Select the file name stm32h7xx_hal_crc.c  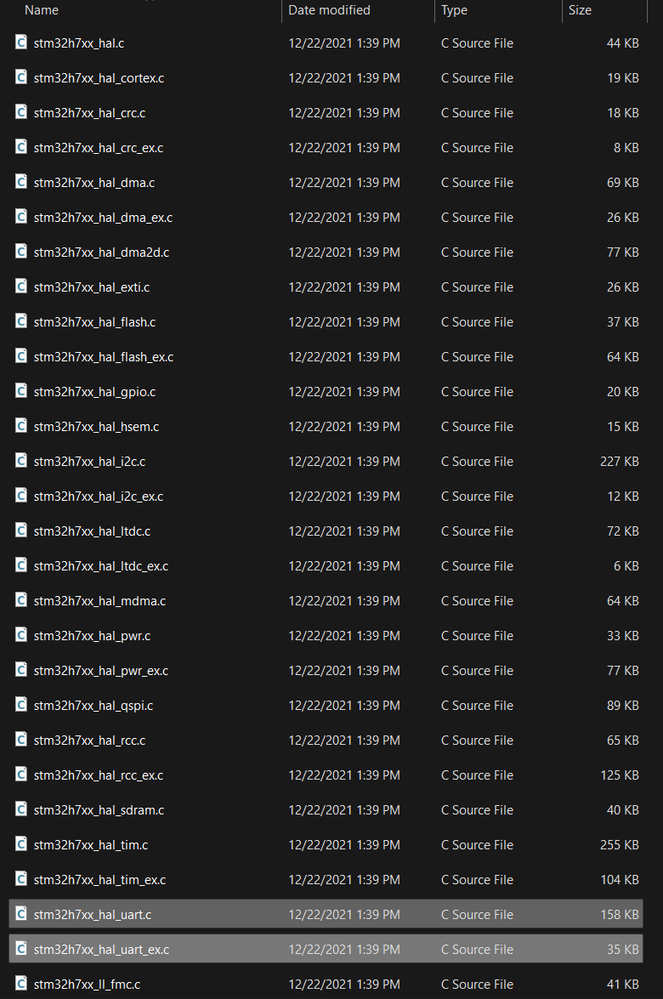89,113
